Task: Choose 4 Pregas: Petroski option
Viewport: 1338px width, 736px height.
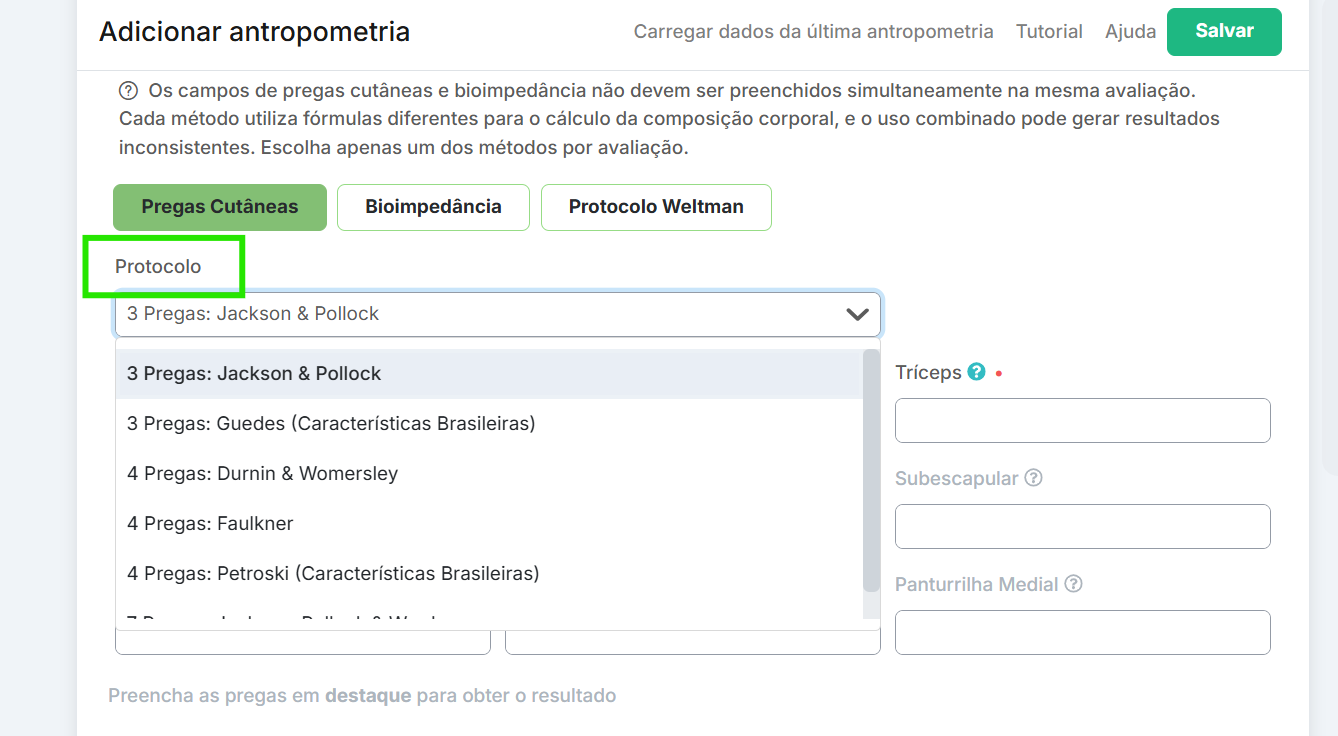Action: [x=333, y=574]
